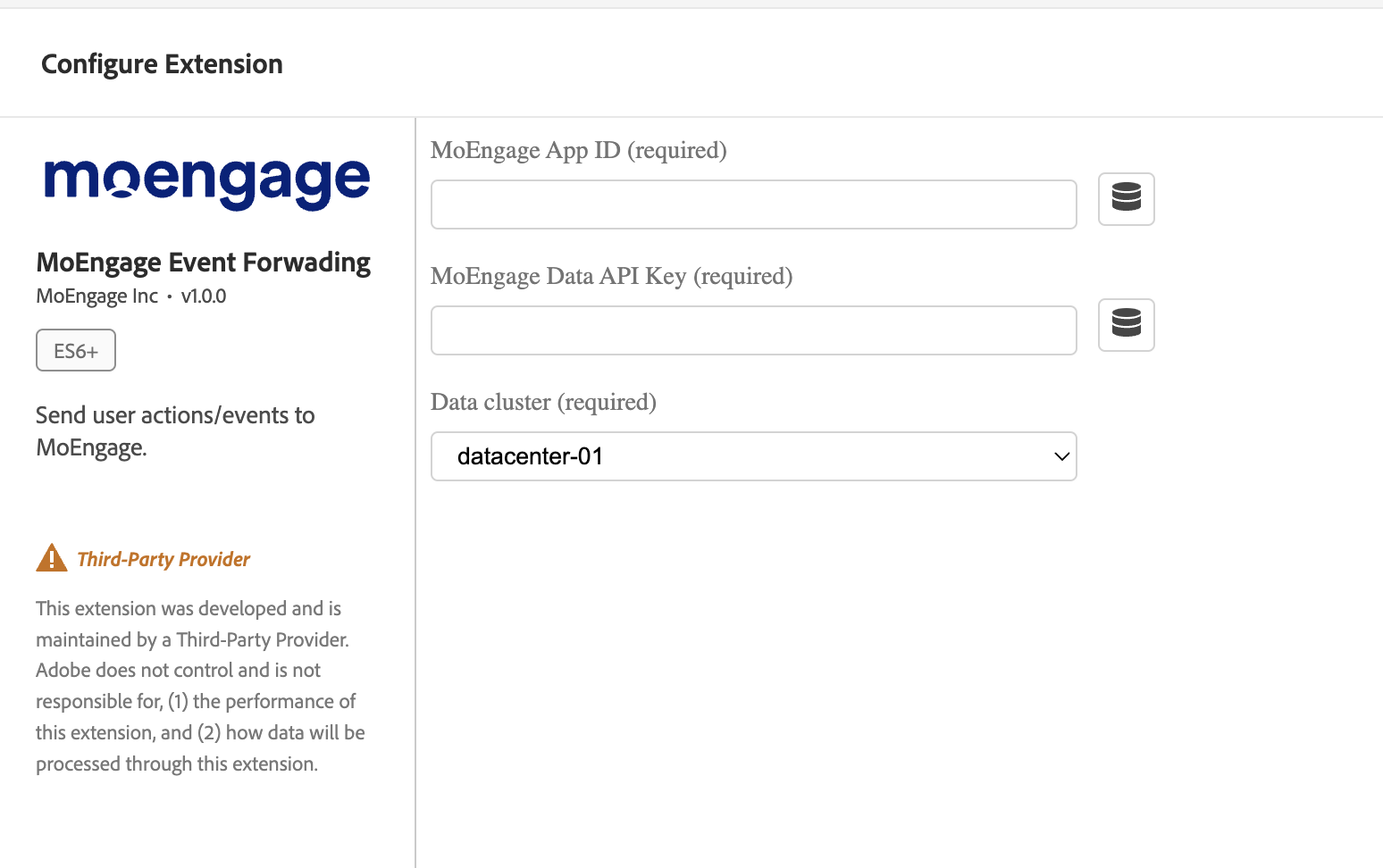This screenshot has height=868, width=1383.
Task: Open data element picker for Data API Key
Action: coord(1126,324)
